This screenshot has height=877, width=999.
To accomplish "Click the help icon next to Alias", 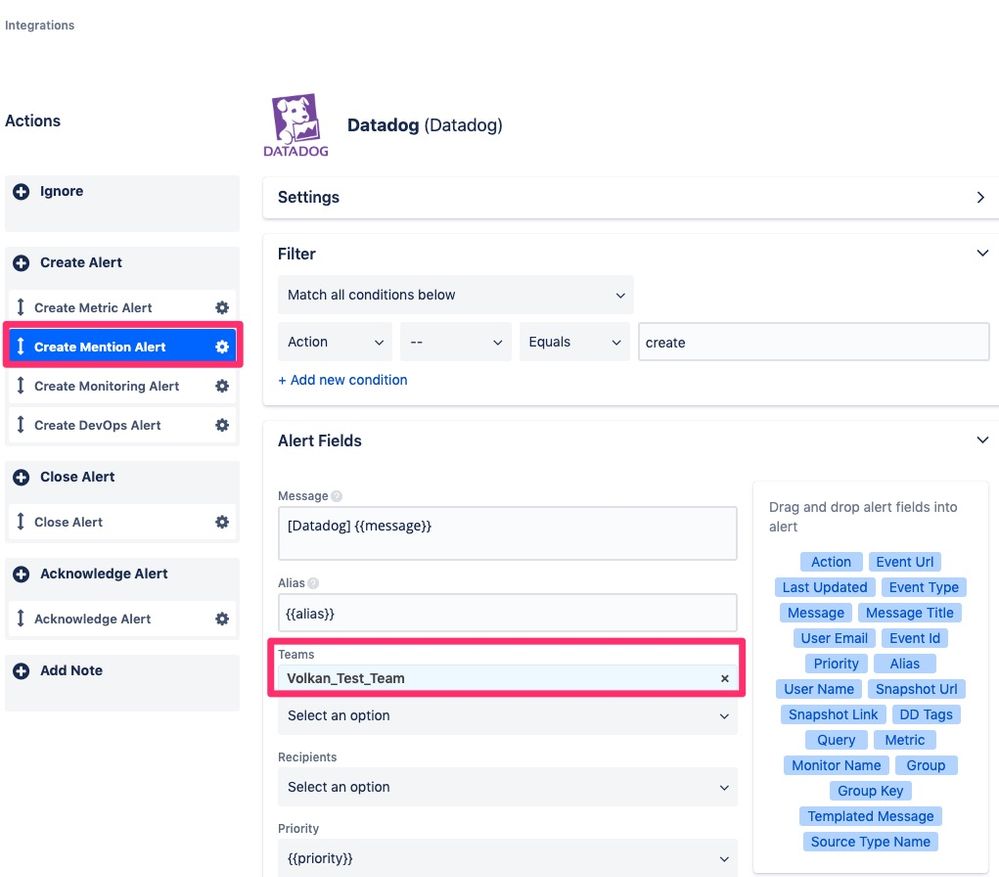I will (313, 583).
